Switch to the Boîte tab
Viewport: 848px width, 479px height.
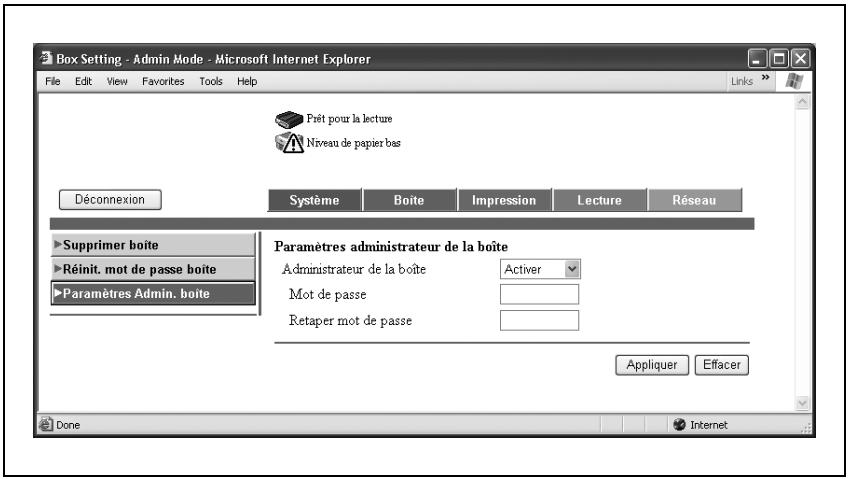point(409,200)
